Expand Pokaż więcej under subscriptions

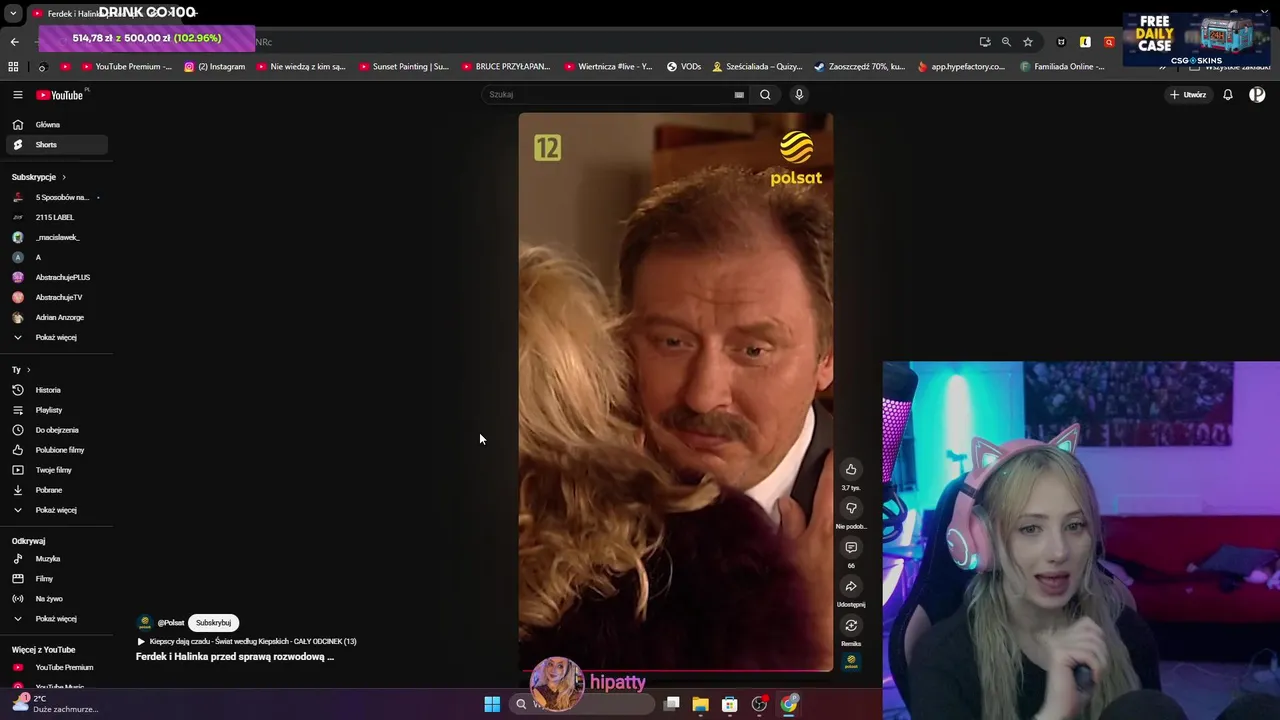tap(56, 337)
